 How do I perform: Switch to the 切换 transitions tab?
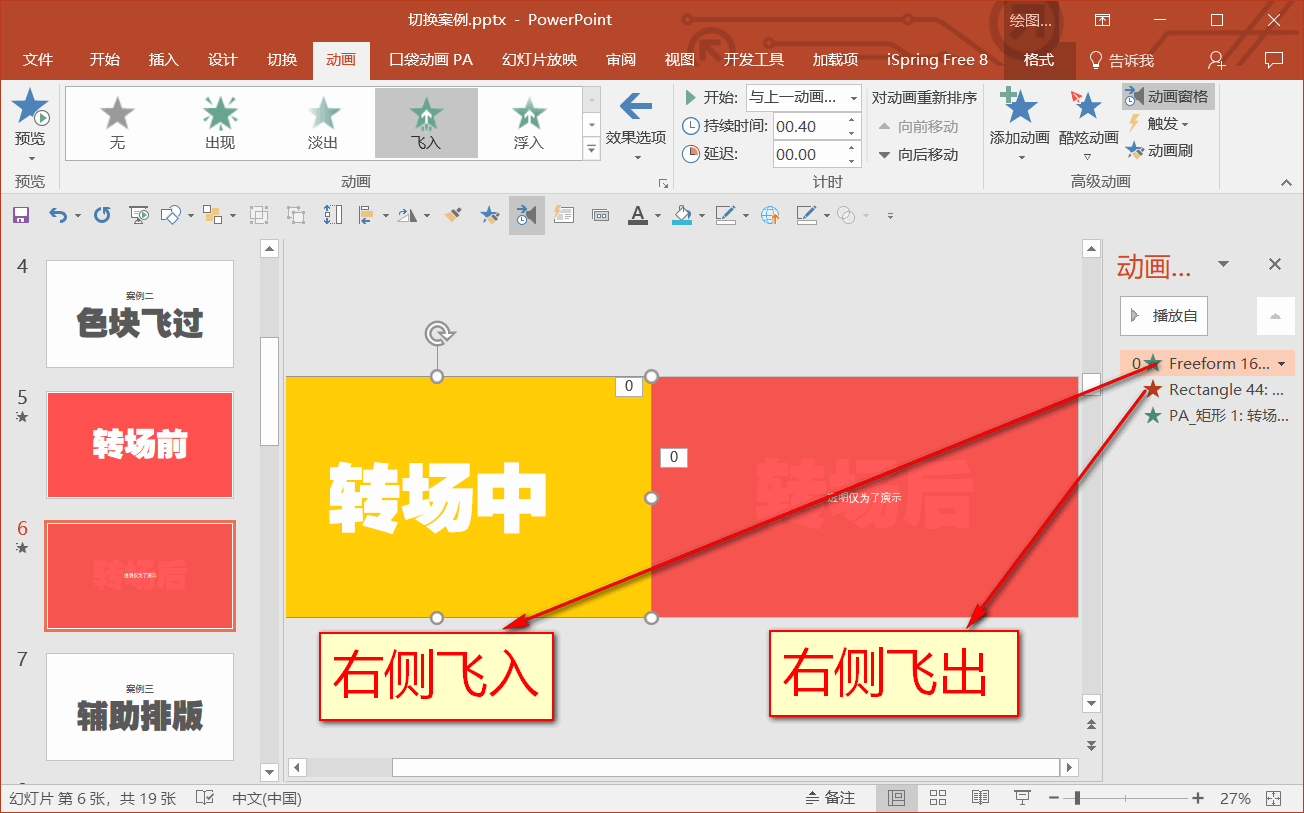coord(282,60)
